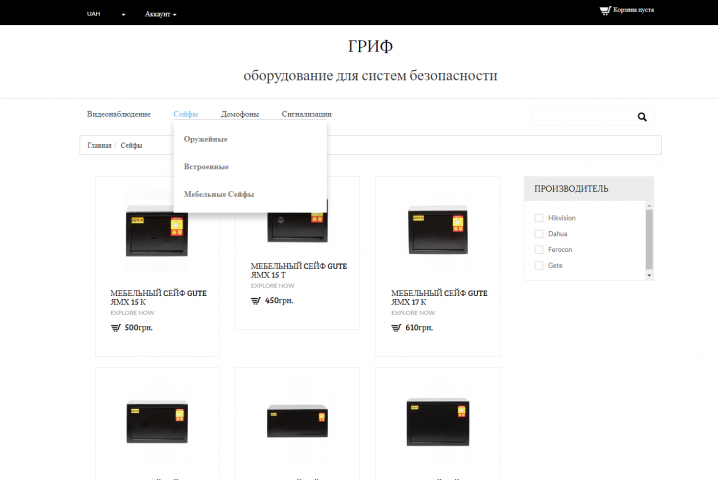
Task: Click the 450грн. price text
Action: click(279, 300)
